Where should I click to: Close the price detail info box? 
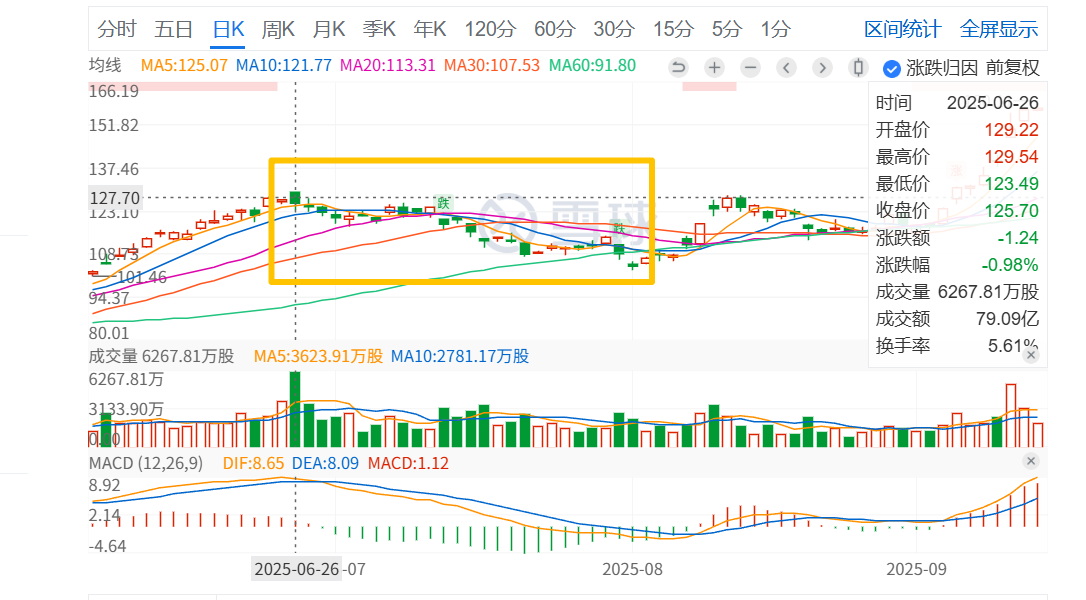point(1031,355)
